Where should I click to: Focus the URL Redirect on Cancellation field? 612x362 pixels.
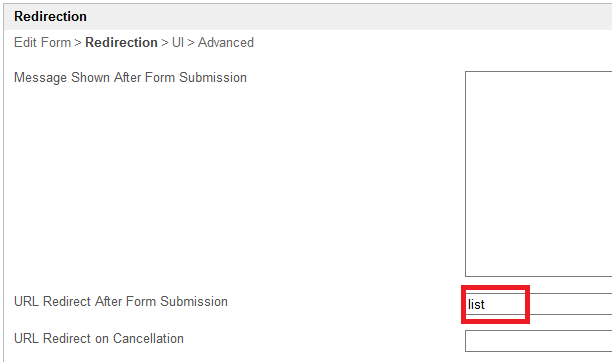pos(539,341)
